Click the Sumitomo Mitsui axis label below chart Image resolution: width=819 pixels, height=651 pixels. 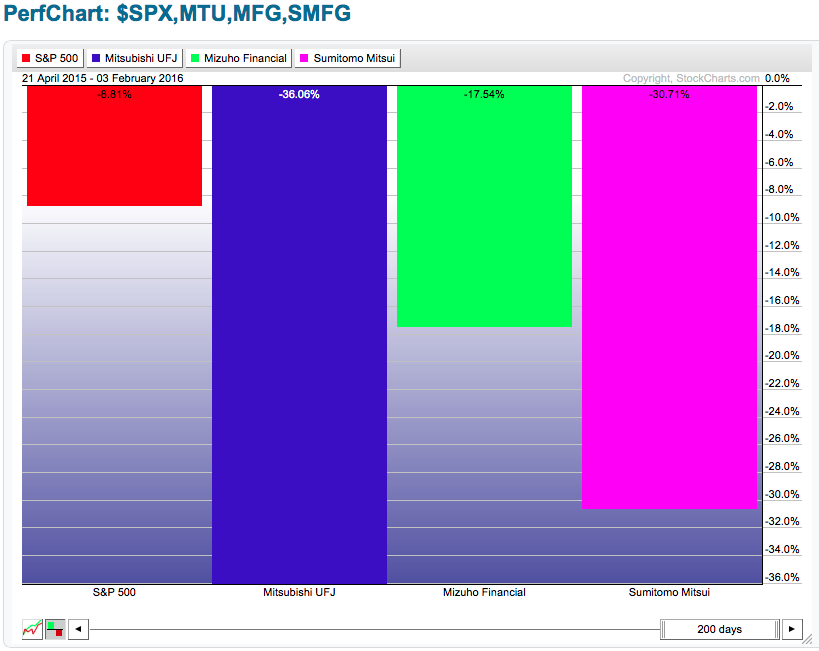click(x=669, y=592)
